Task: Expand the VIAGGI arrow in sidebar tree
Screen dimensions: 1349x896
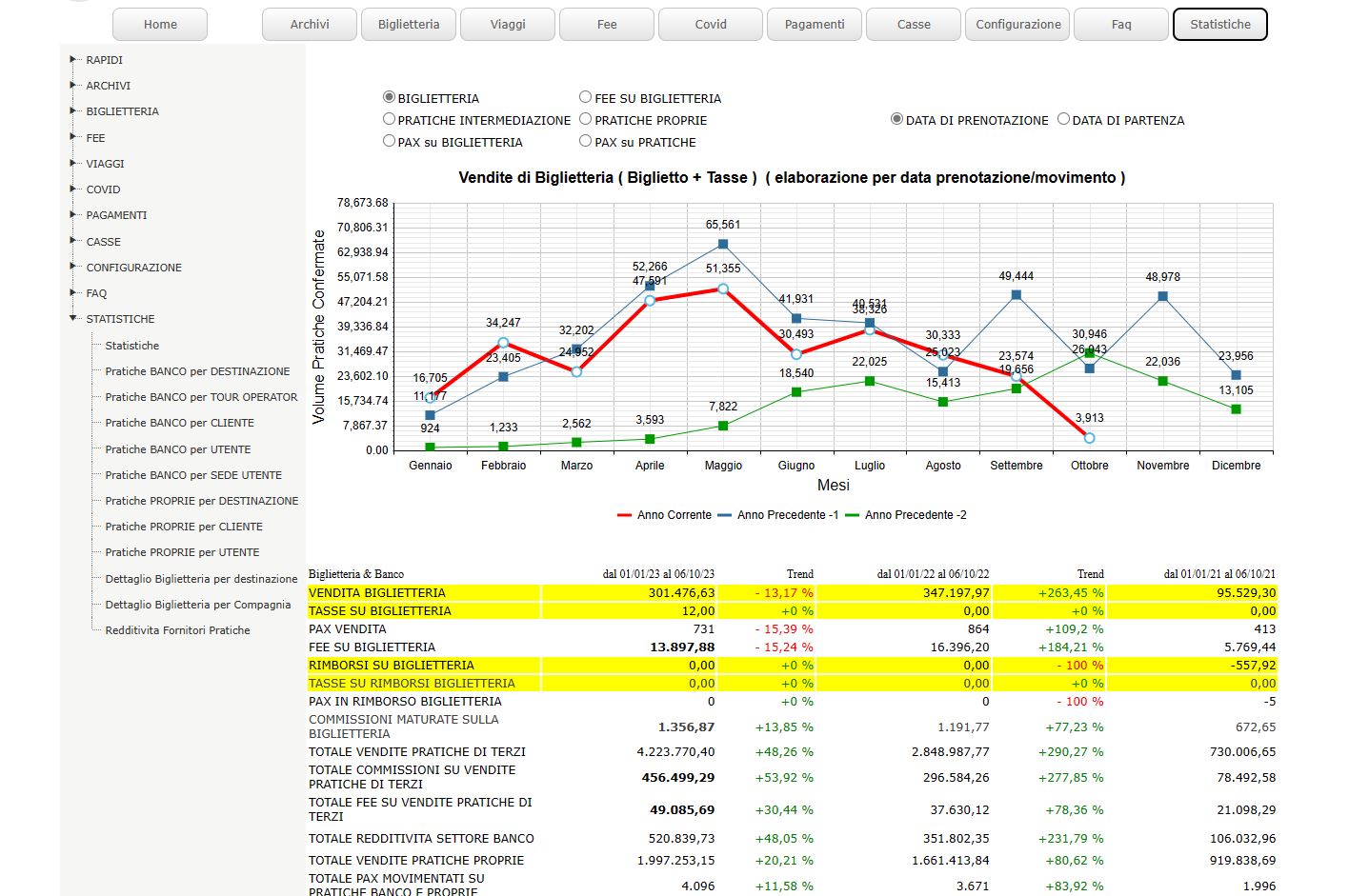Action: tap(73, 163)
